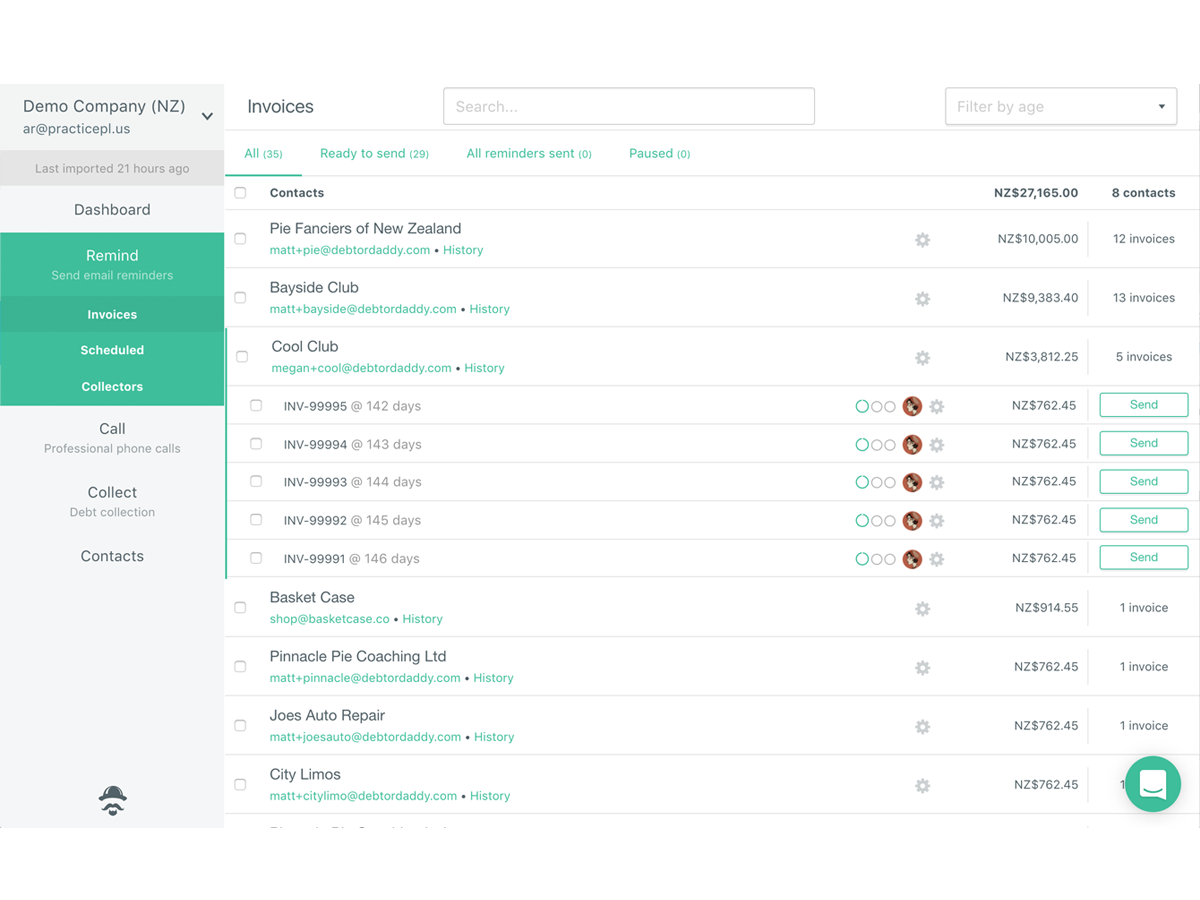Open settings gear for Pie Fanciers of New Zealand
1200x900 pixels.
(922, 239)
